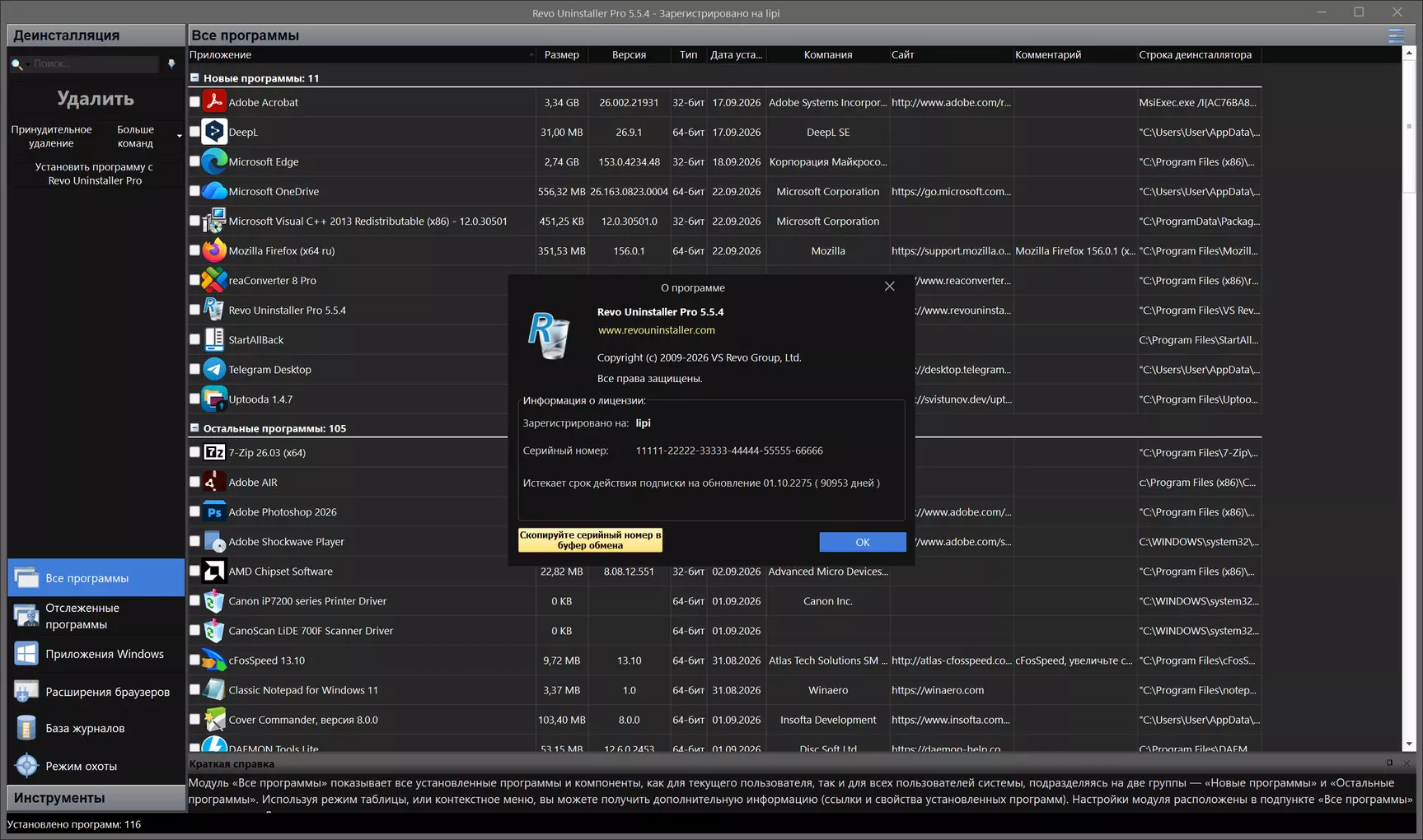Image resolution: width=1423 pixels, height=840 pixels.
Task: Click the StartAllBack icon
Action: point(214,339)
